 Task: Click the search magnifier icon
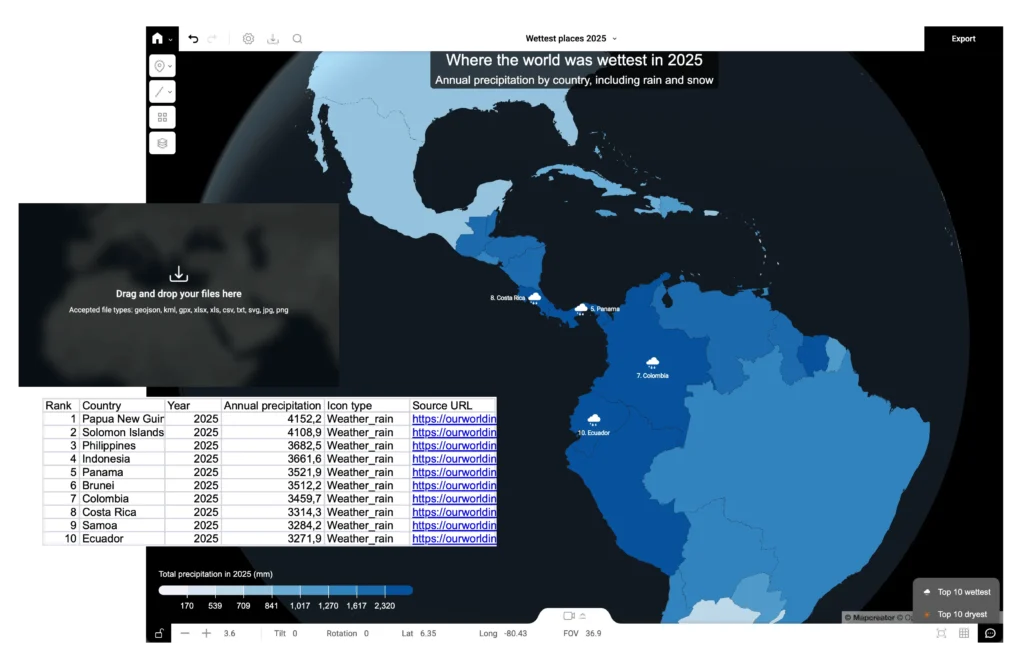pos(297,39)
